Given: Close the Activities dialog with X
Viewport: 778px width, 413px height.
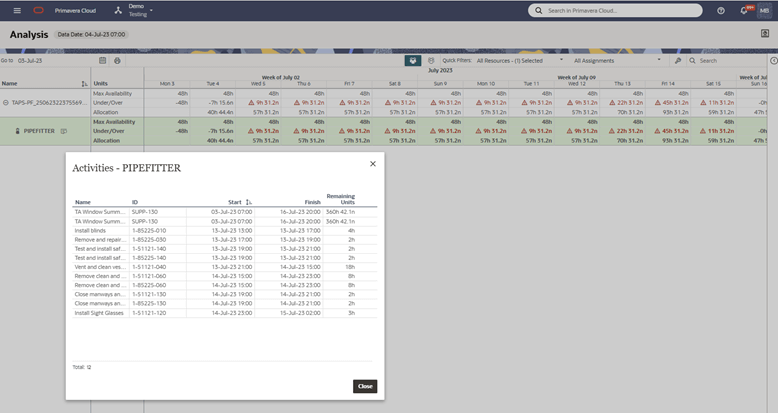Looking at the screenshot, I should click(x=373, y=164).
